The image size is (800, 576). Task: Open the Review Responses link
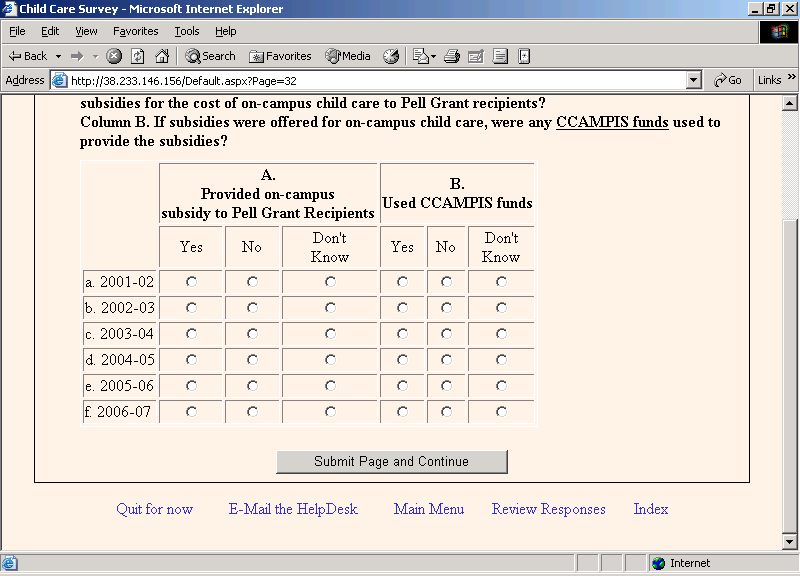click(x=548, y=509)
